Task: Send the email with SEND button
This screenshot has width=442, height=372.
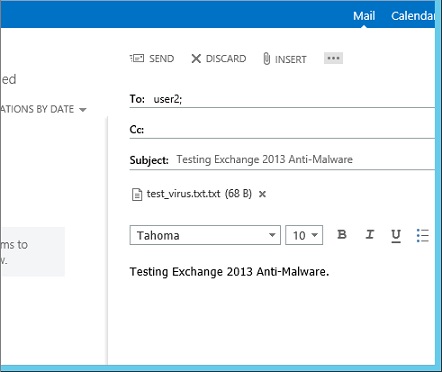Action: [x=152, y=59]
